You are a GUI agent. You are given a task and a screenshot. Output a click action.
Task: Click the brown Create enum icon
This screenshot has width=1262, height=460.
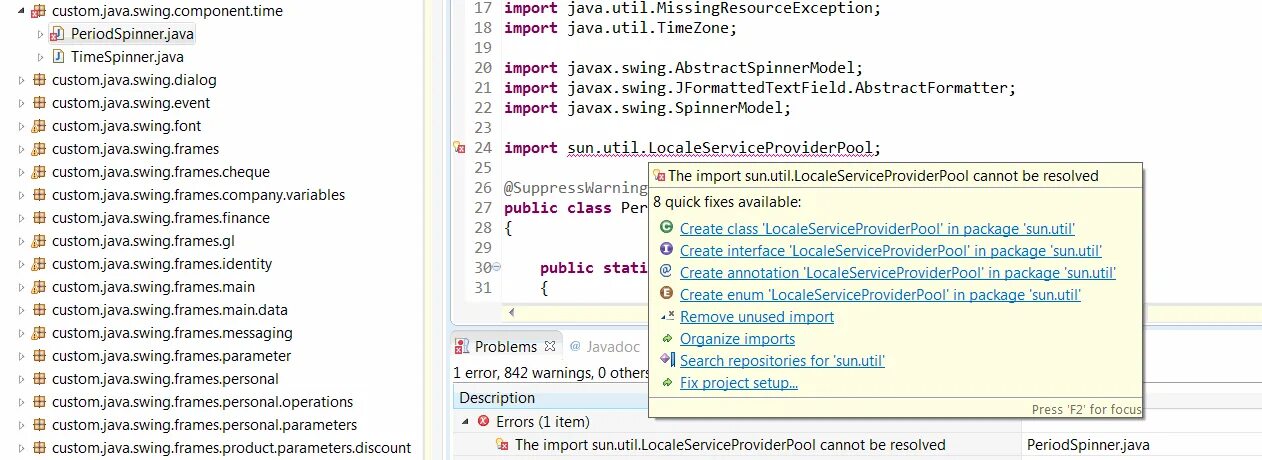[667, 294]
